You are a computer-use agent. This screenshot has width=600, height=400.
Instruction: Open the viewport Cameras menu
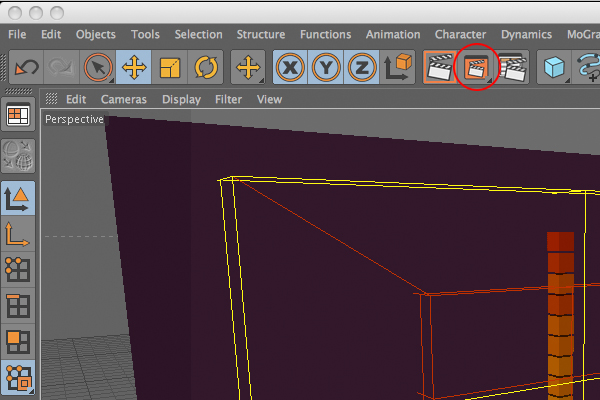[124, 100]
